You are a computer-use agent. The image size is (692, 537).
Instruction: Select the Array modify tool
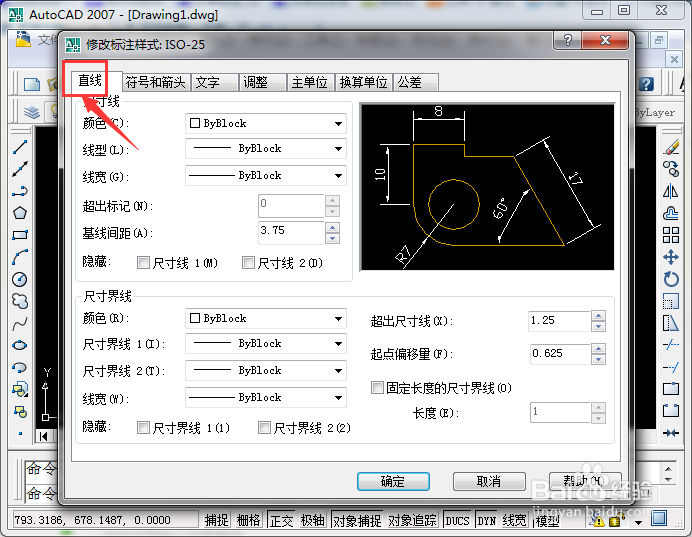[671, 235]
